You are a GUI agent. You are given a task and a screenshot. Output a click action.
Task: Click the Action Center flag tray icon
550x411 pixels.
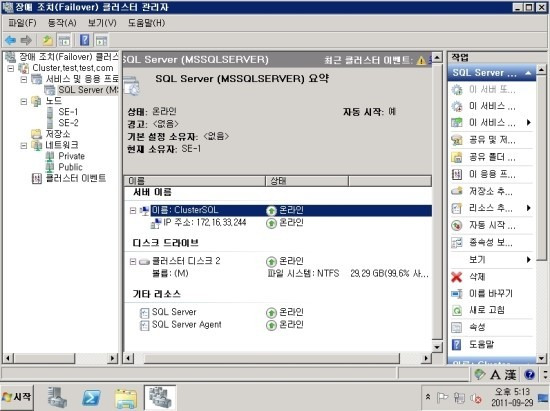click(x=442, y=398)
